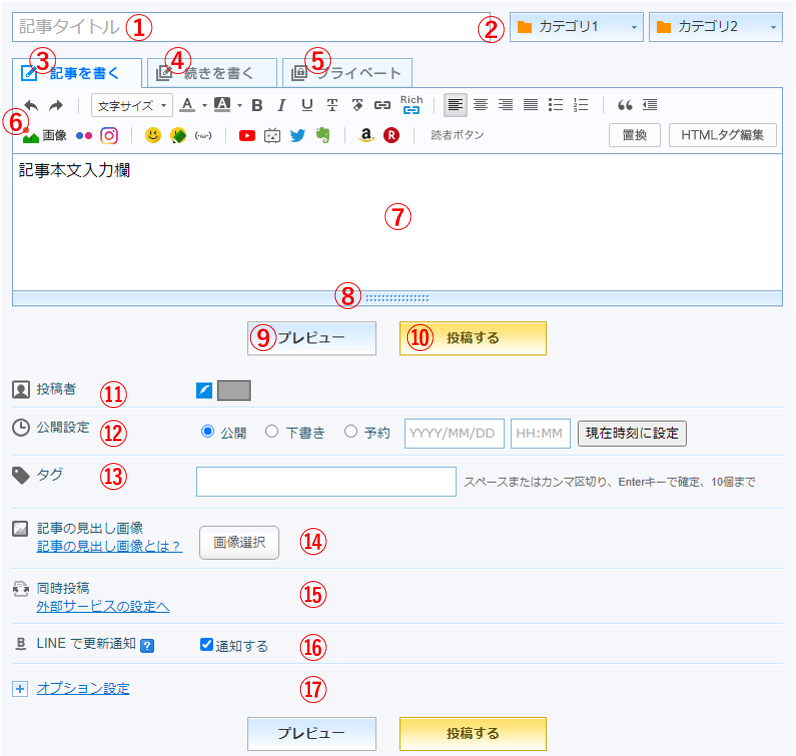
Task: Embed a Niconico video
Action: click(x=272, y=136)
